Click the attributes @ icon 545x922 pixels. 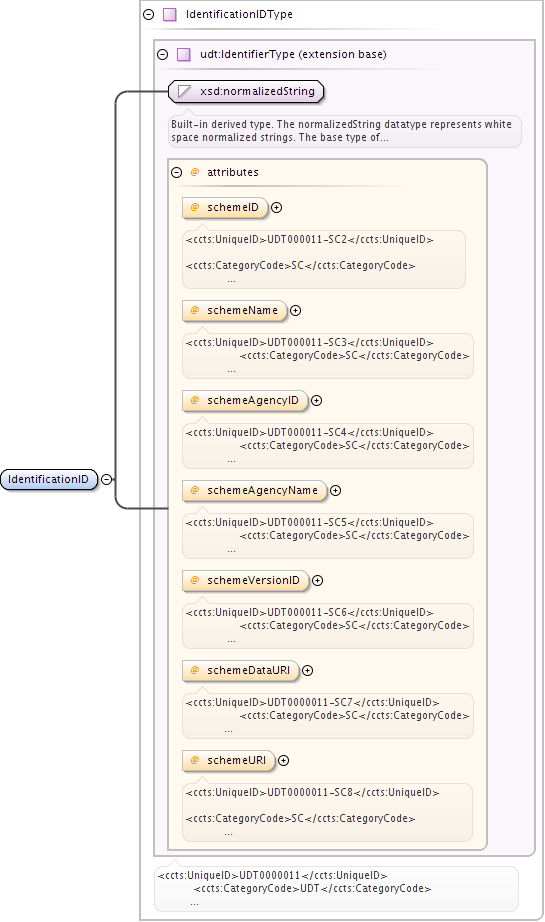click(x=195, y=172)
